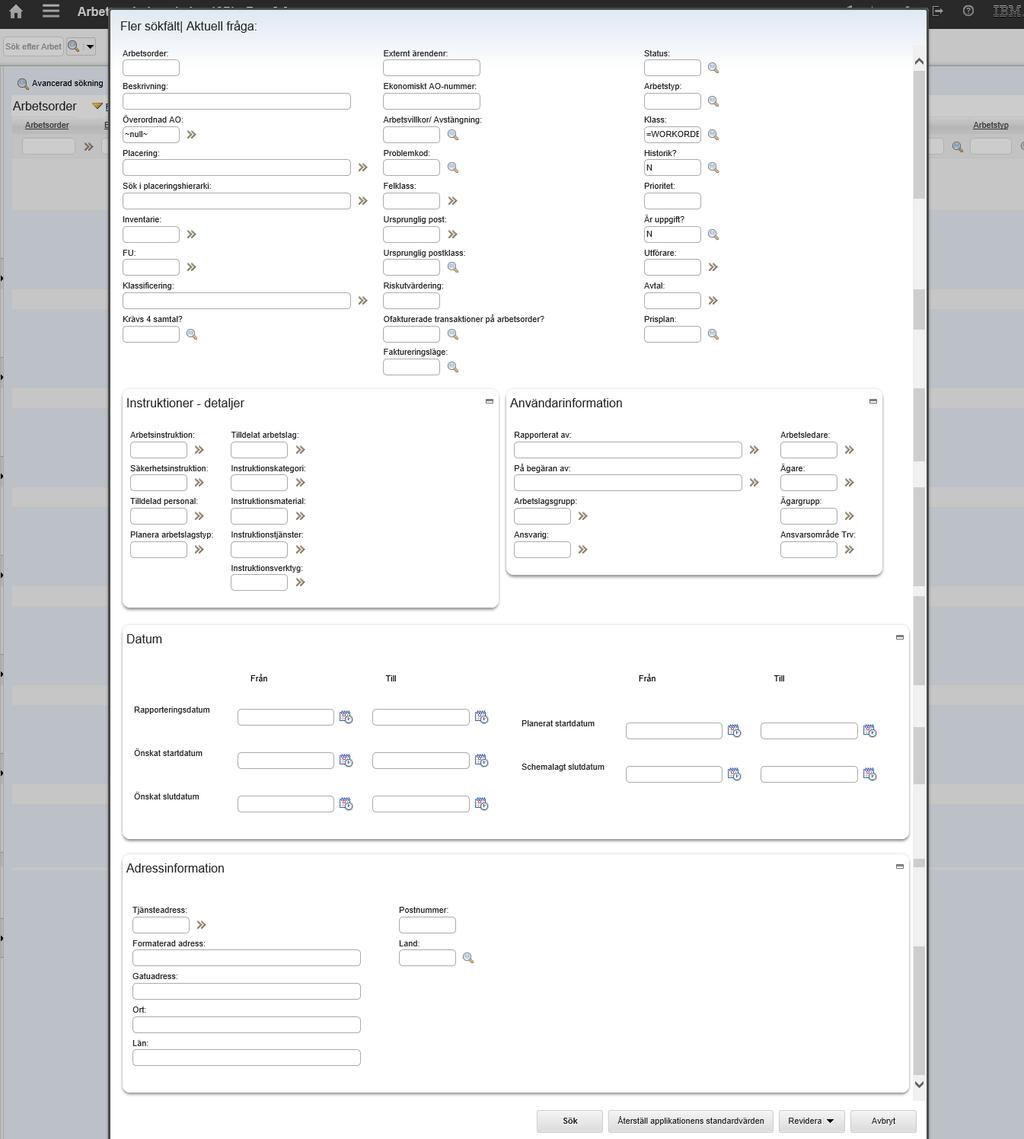The width and height of the screenshot is (1024, 1139).
Task: Click the Riskutvärdering input field
Action: pyautogui.click(x=412, y=301)
